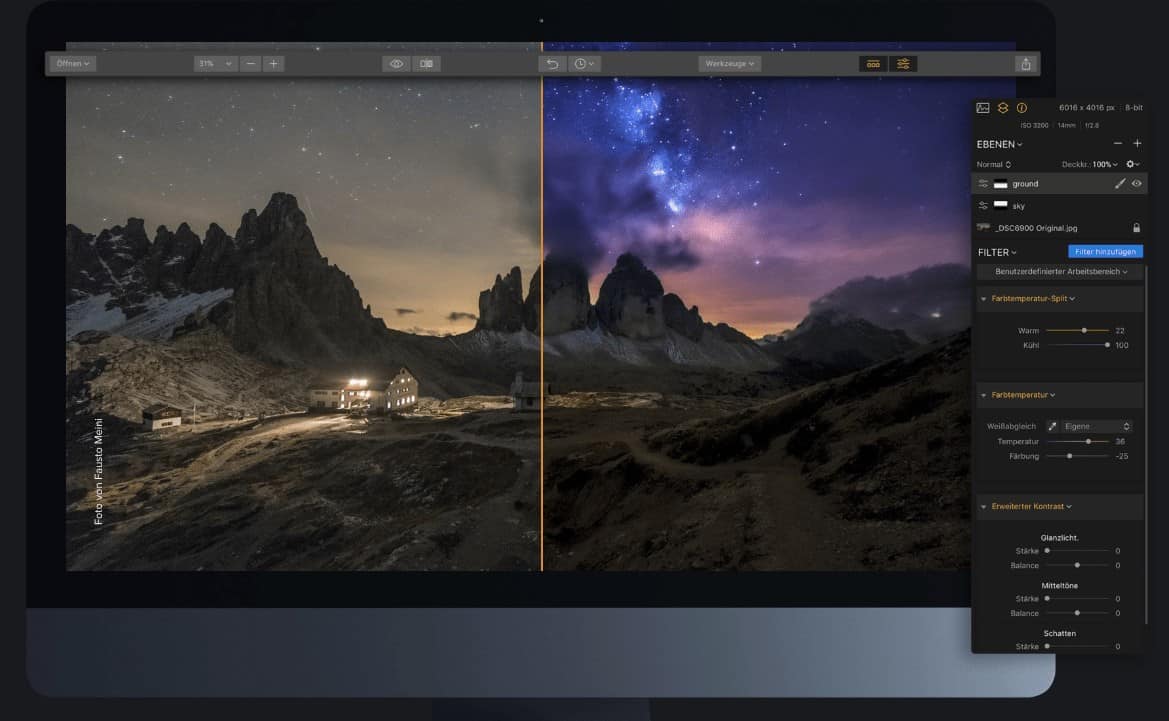
Task: Open the 31% zoom level dropdown
Action: pyautogui.click(x=214, y=64)
